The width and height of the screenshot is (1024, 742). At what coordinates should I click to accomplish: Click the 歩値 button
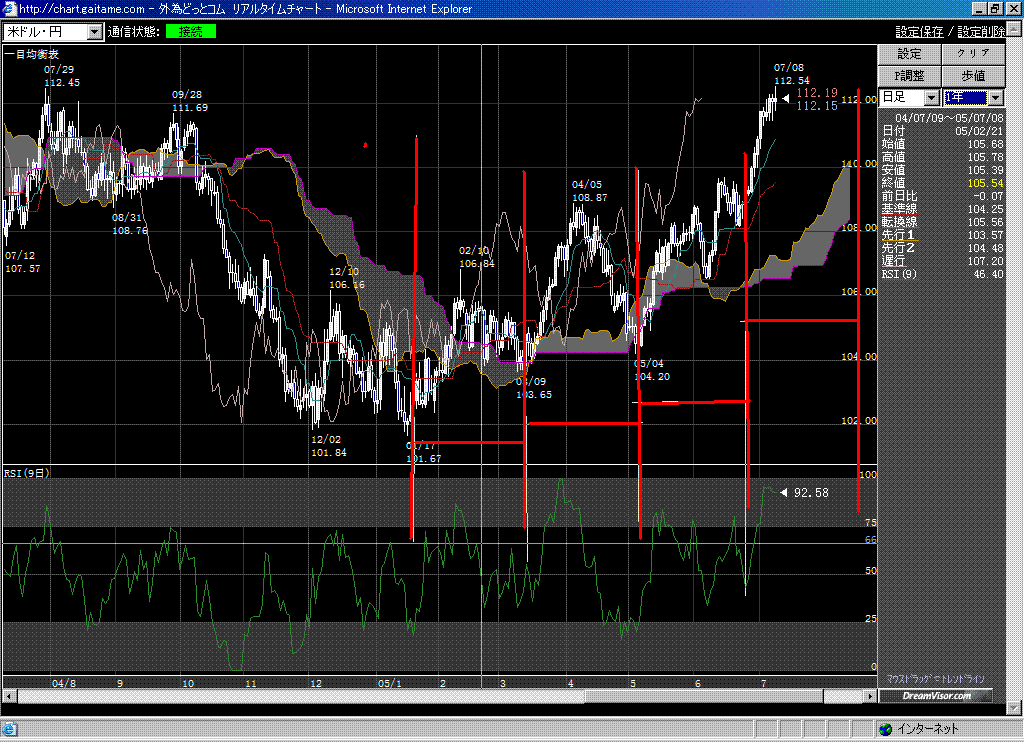click(x=973, y=76)
